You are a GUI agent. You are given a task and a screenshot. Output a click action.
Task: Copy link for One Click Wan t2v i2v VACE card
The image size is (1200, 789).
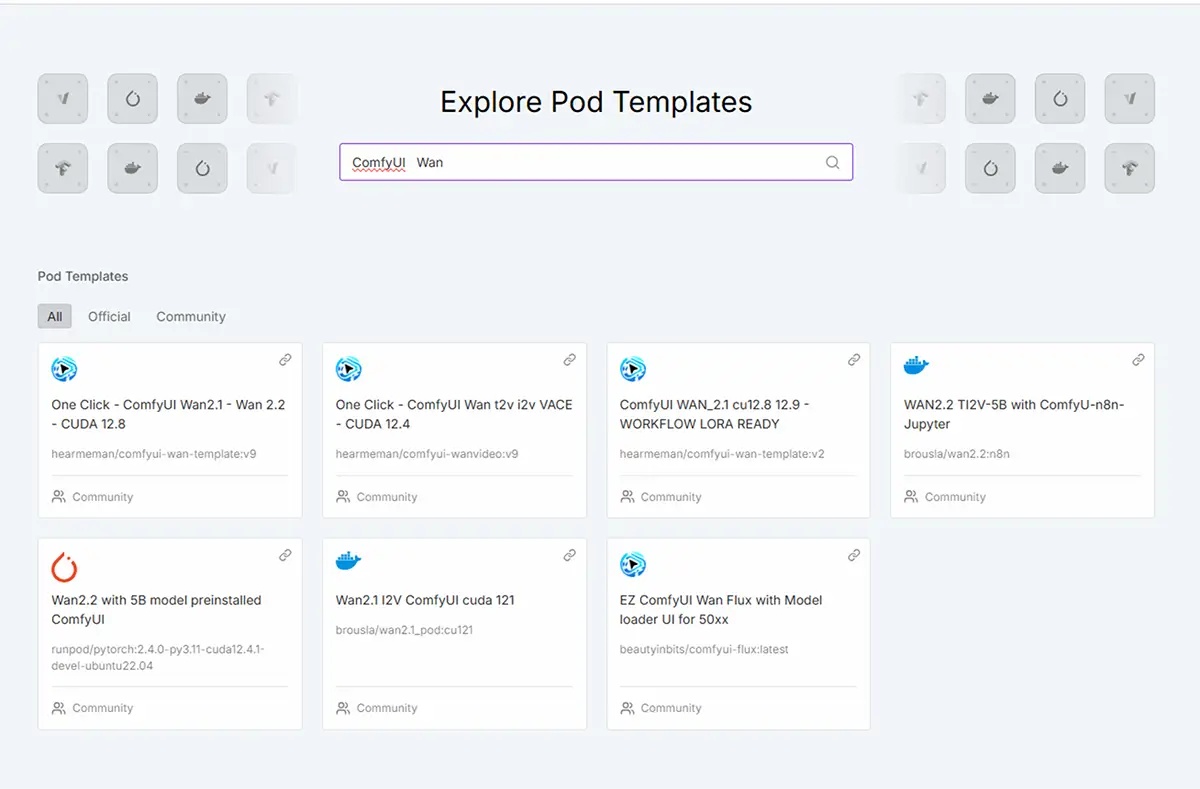tap(570, 360)
